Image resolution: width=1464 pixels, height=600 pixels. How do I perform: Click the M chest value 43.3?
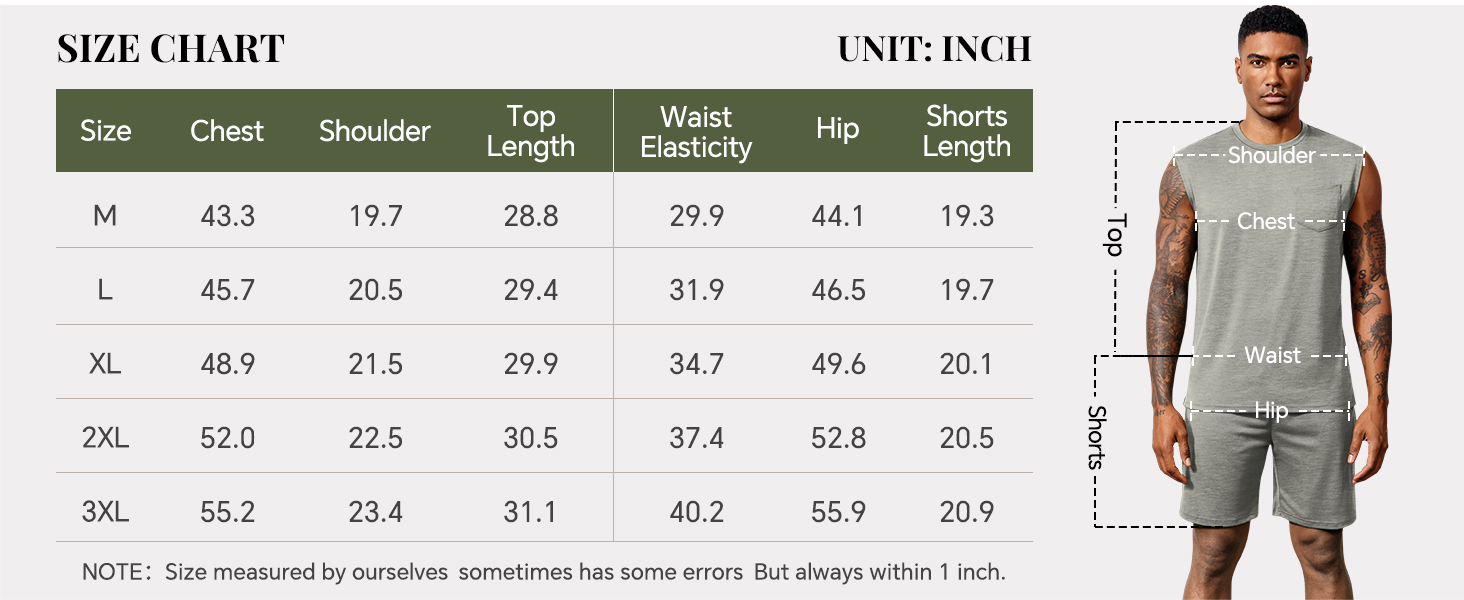(227, 216)
